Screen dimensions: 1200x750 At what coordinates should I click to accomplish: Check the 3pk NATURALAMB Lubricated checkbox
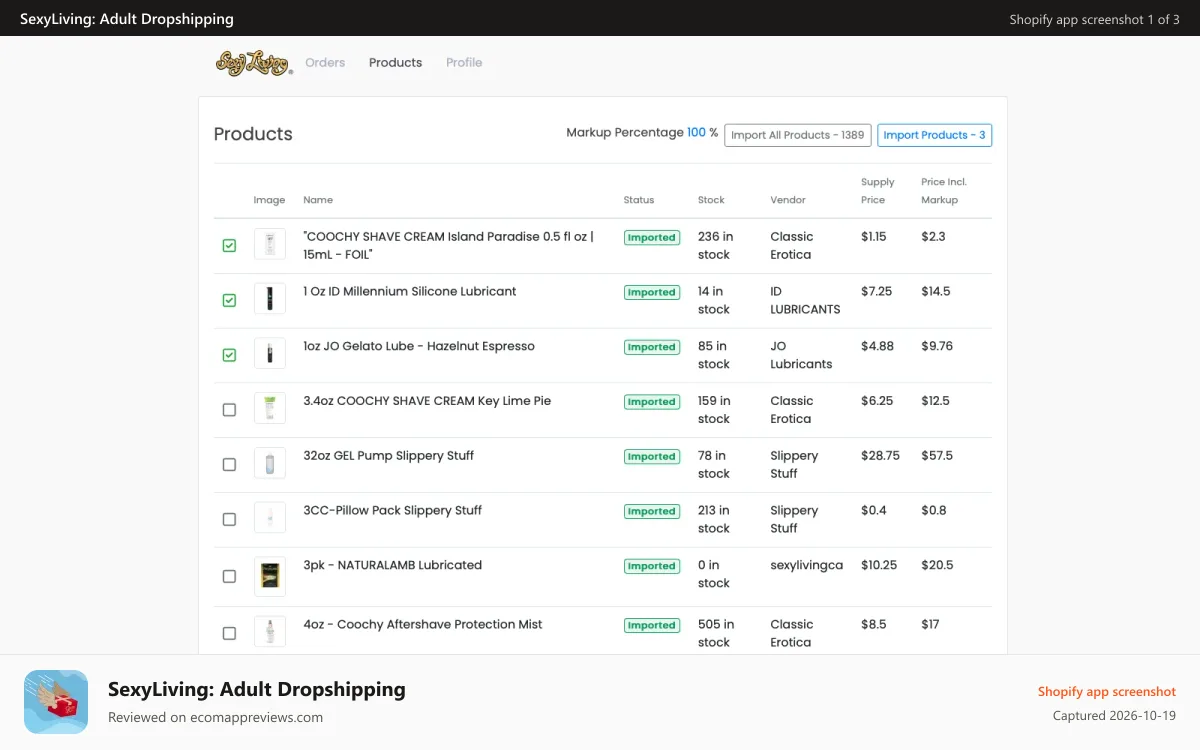point(229,576)
